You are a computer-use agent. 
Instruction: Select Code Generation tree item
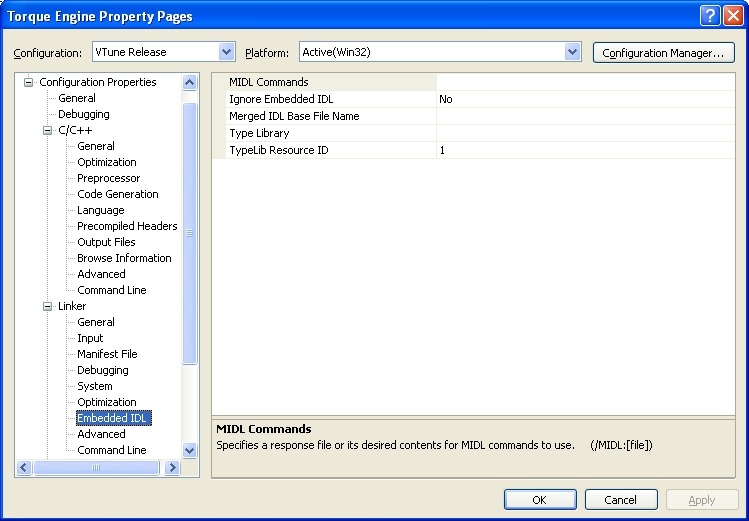click(x=117, y=194)
